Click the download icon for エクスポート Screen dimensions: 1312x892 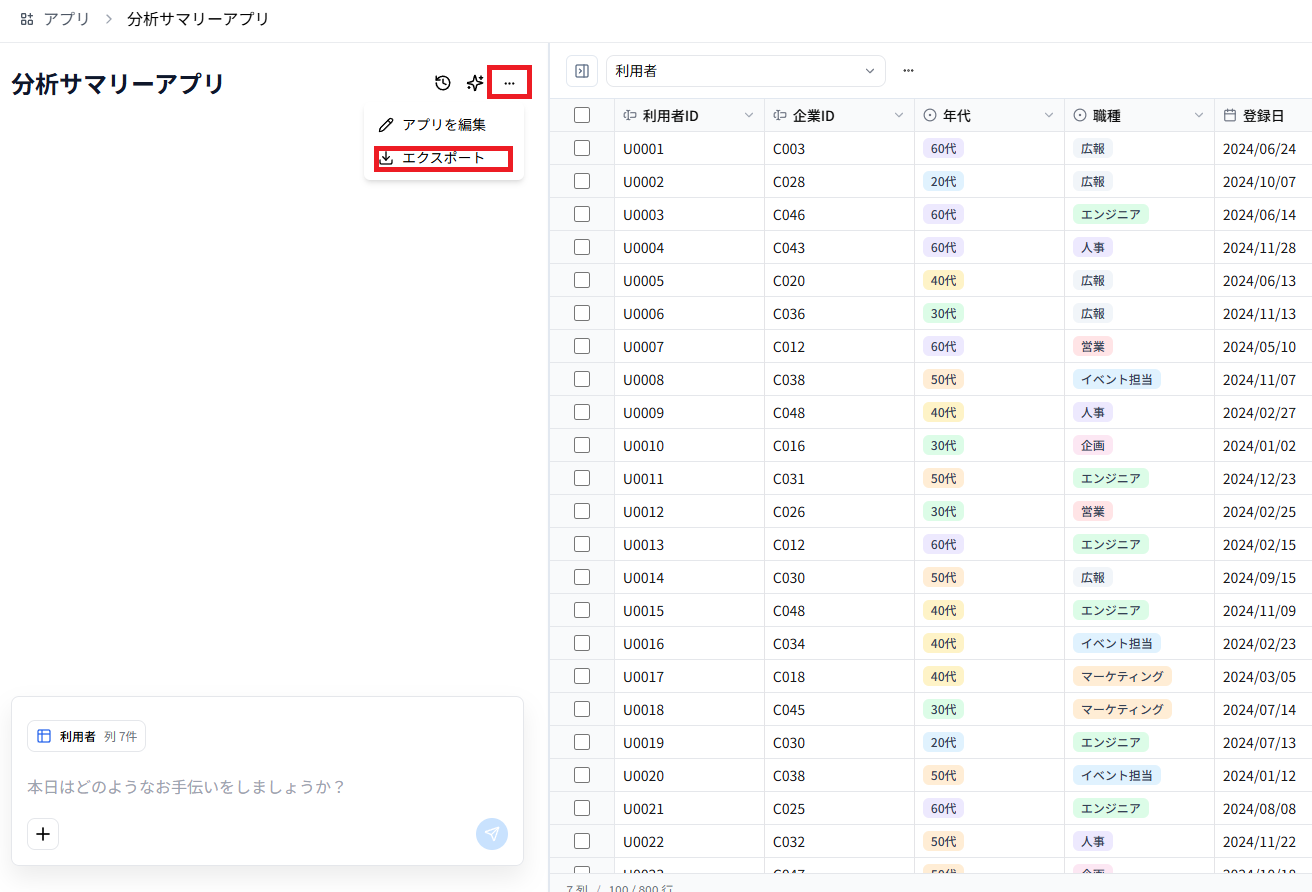click(386, 158)
